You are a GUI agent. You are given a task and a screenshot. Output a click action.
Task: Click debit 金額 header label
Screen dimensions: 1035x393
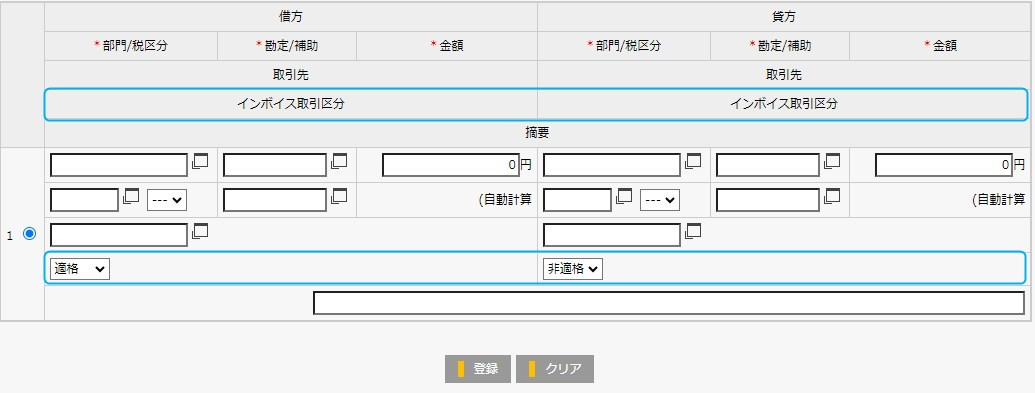[447, 46]
